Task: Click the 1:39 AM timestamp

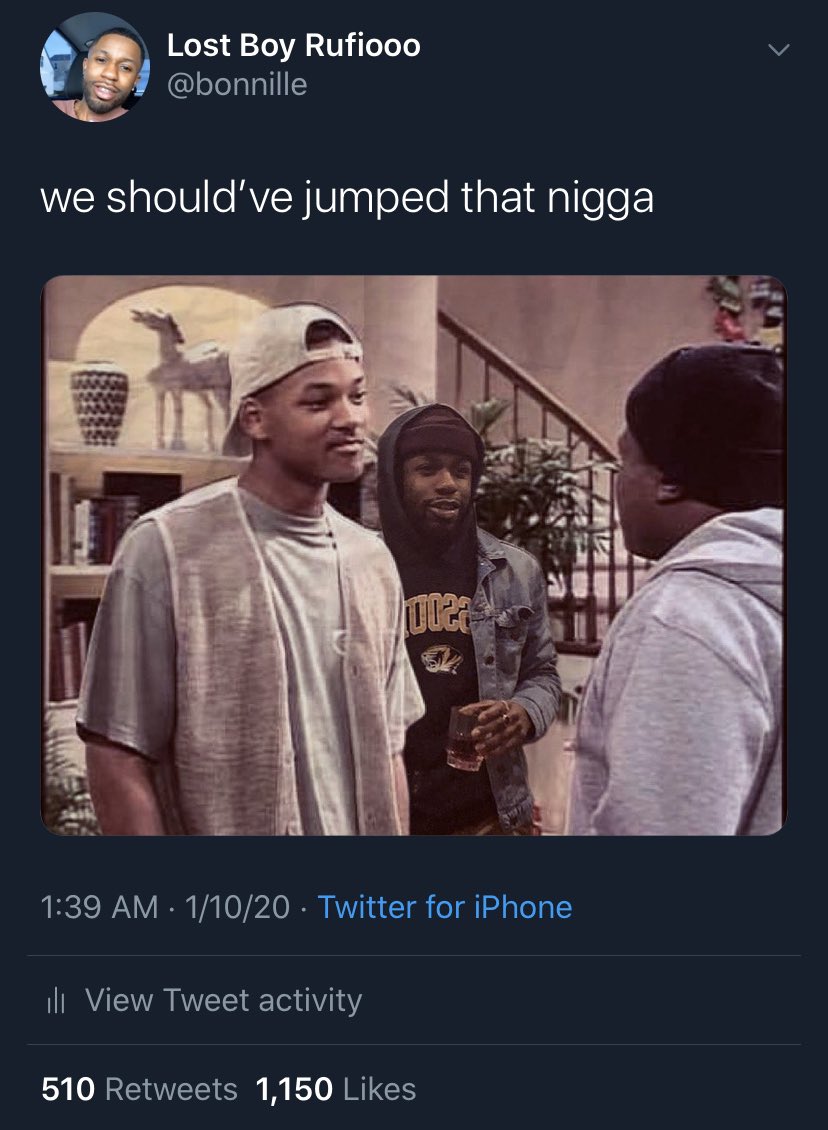Action: (99, 907)
